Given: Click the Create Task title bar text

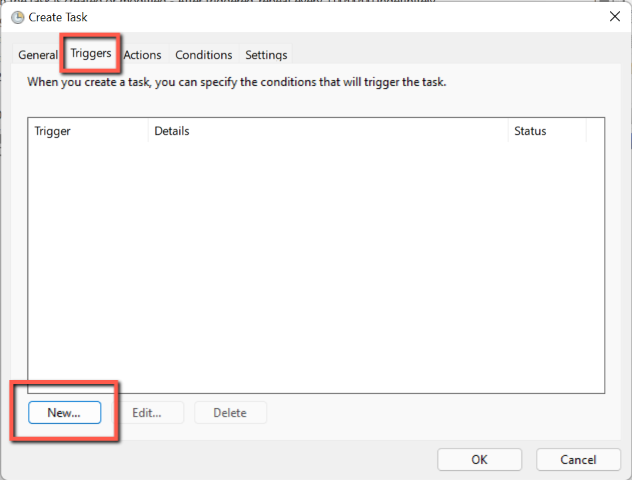Looking at the screenshot, I should point(58,17).
